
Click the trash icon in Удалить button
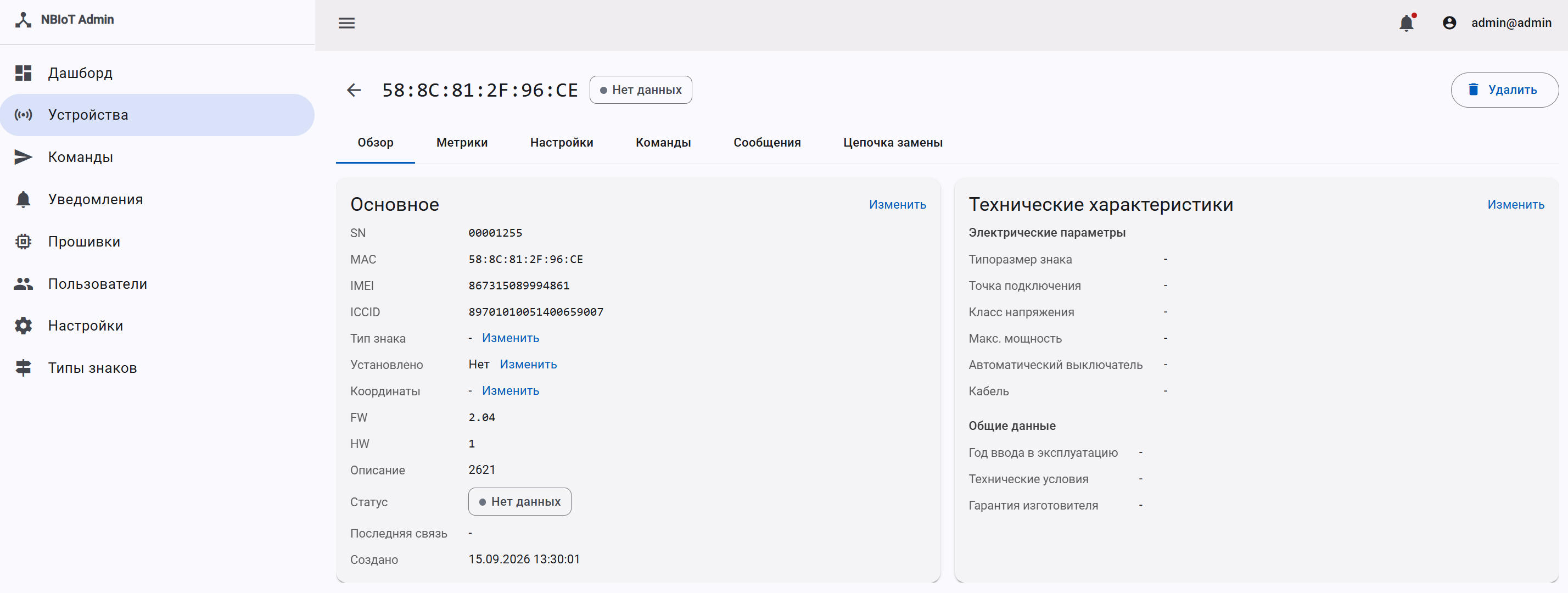1473,89
